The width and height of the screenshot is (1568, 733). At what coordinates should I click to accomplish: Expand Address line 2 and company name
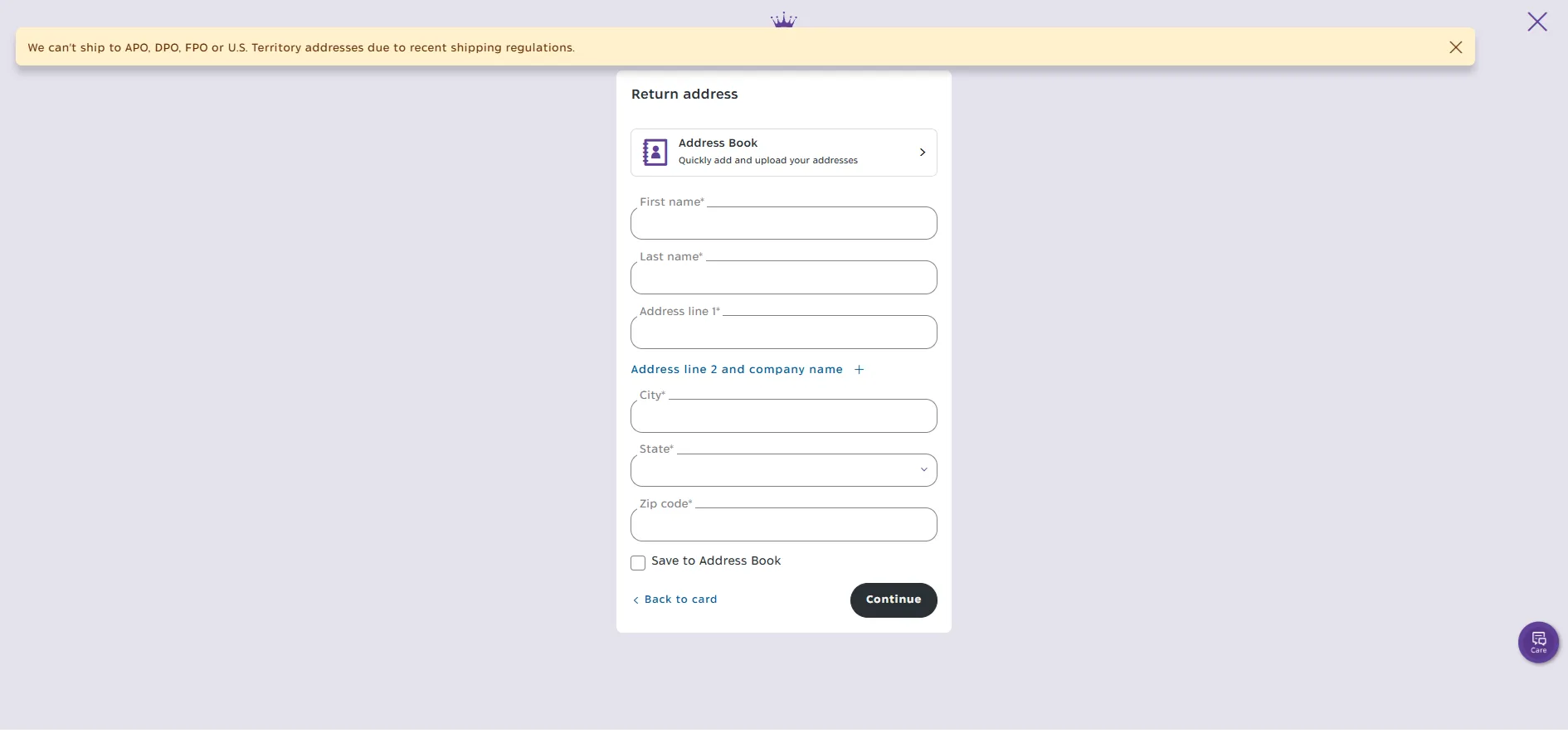747,370
